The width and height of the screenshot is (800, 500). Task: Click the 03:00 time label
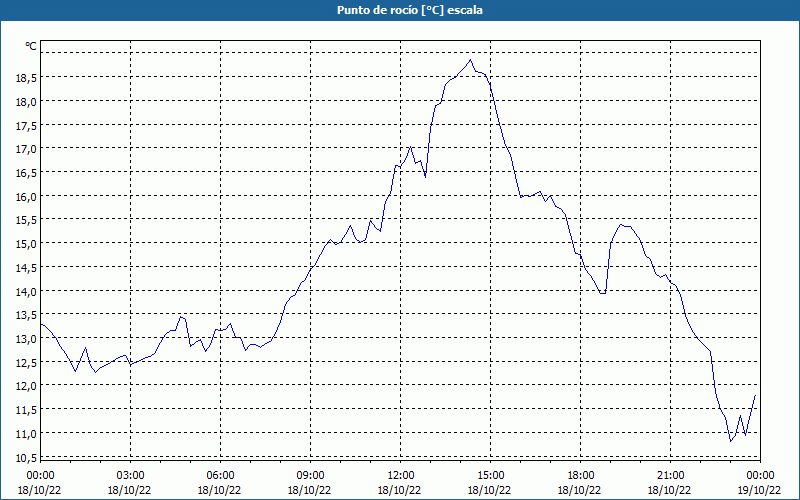coord(130,476)
